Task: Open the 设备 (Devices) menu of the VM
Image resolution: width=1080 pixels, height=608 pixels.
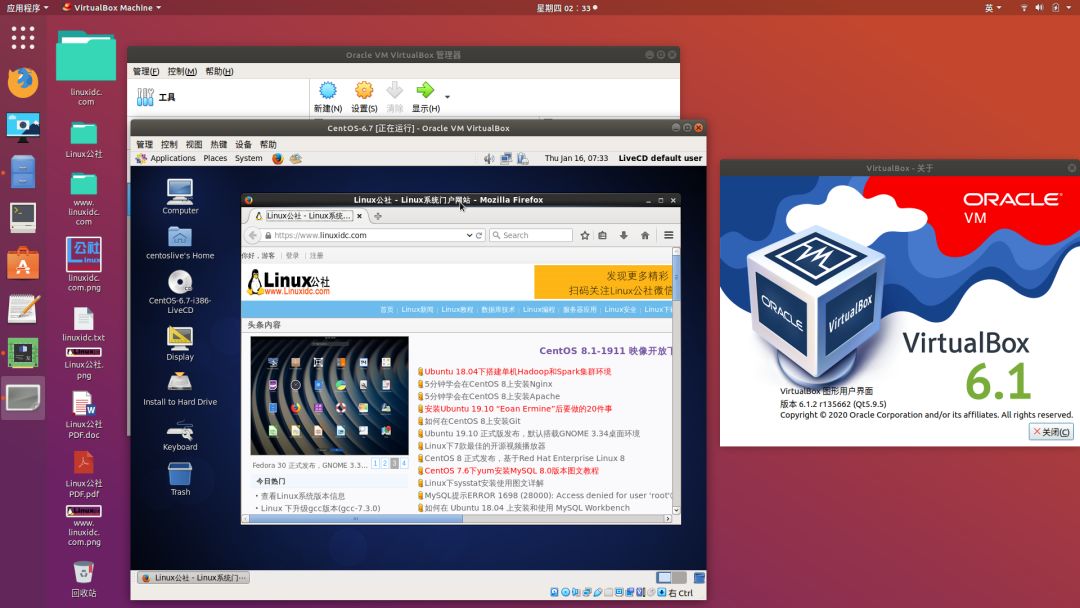Action: pos(244,143)
